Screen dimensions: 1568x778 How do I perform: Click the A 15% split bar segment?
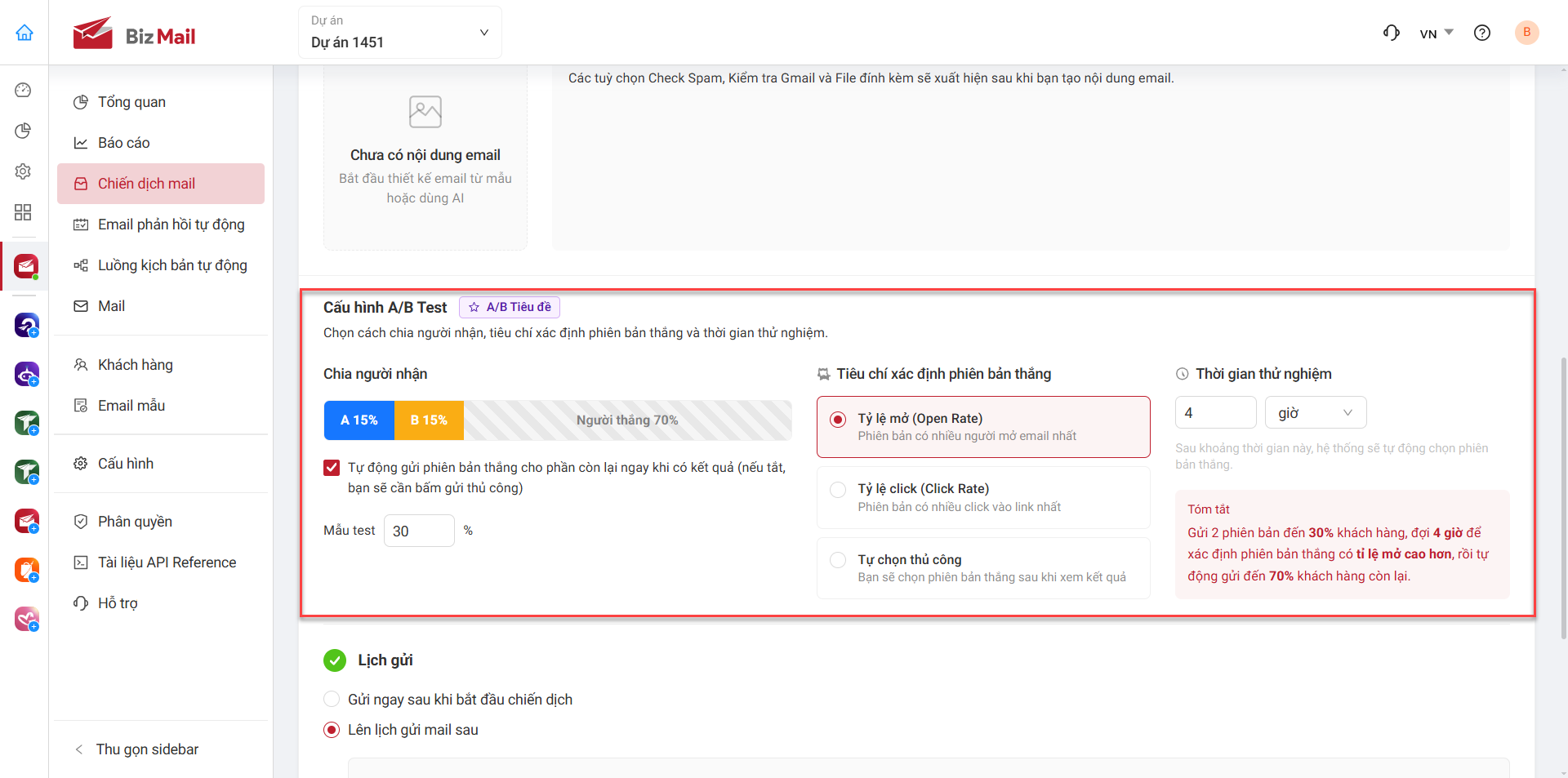click(359, 420)
